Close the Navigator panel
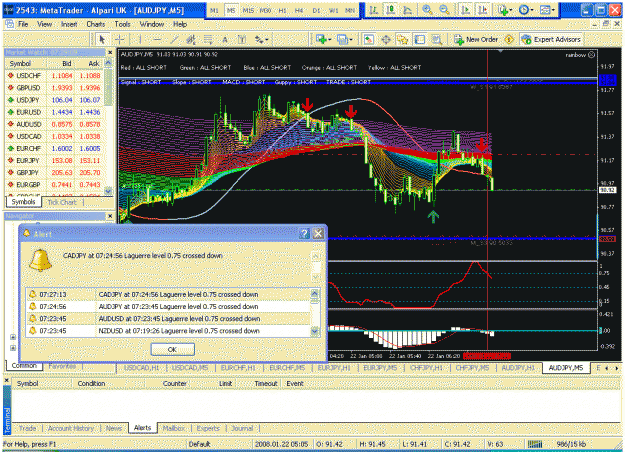625x452 pixels. click(x=110, y=216)
